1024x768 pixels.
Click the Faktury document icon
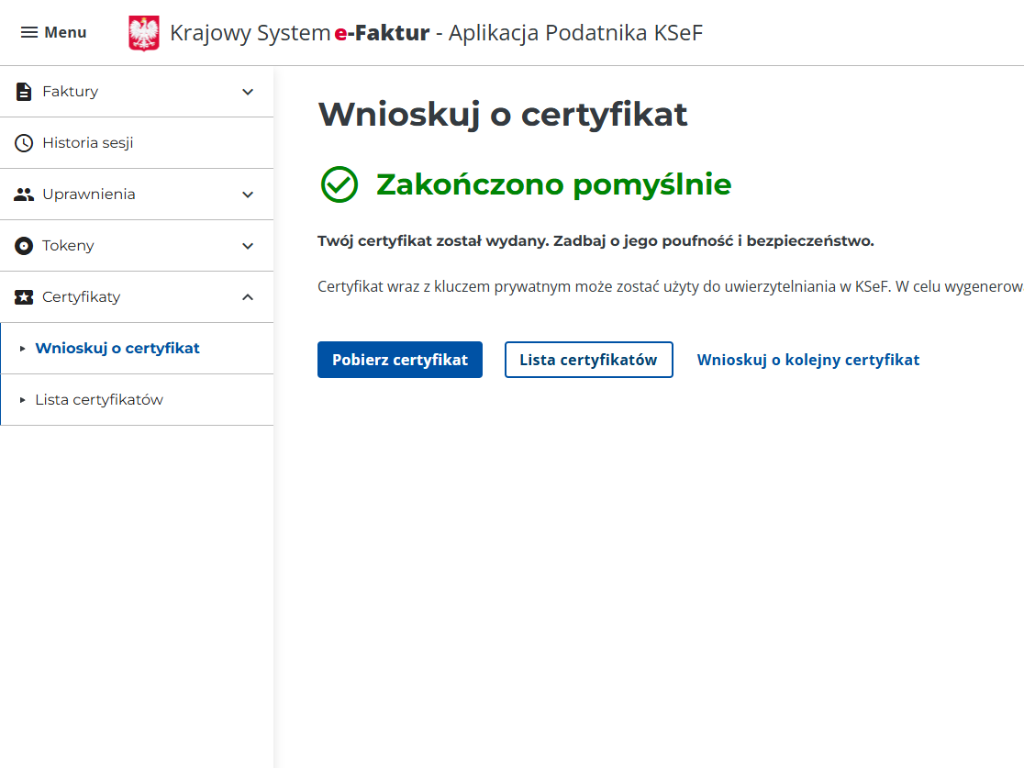[24, 92]
